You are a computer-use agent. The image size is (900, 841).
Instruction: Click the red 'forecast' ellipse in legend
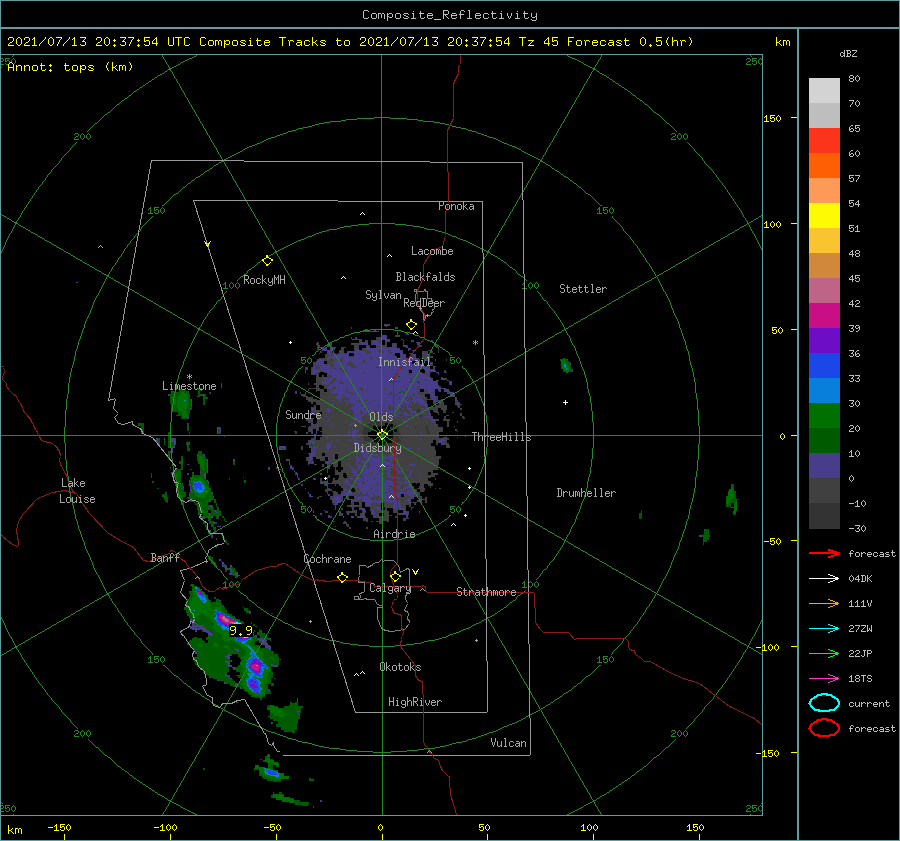click(x=824, y=728)
